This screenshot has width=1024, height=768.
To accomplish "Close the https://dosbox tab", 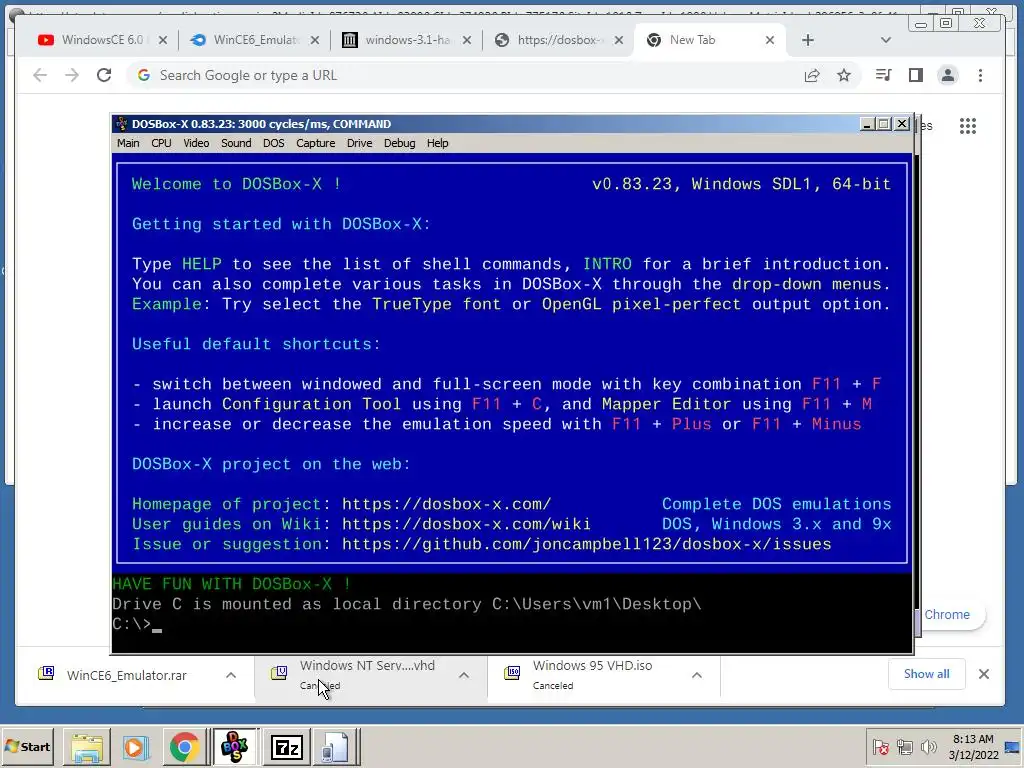I will coord(619,40).
